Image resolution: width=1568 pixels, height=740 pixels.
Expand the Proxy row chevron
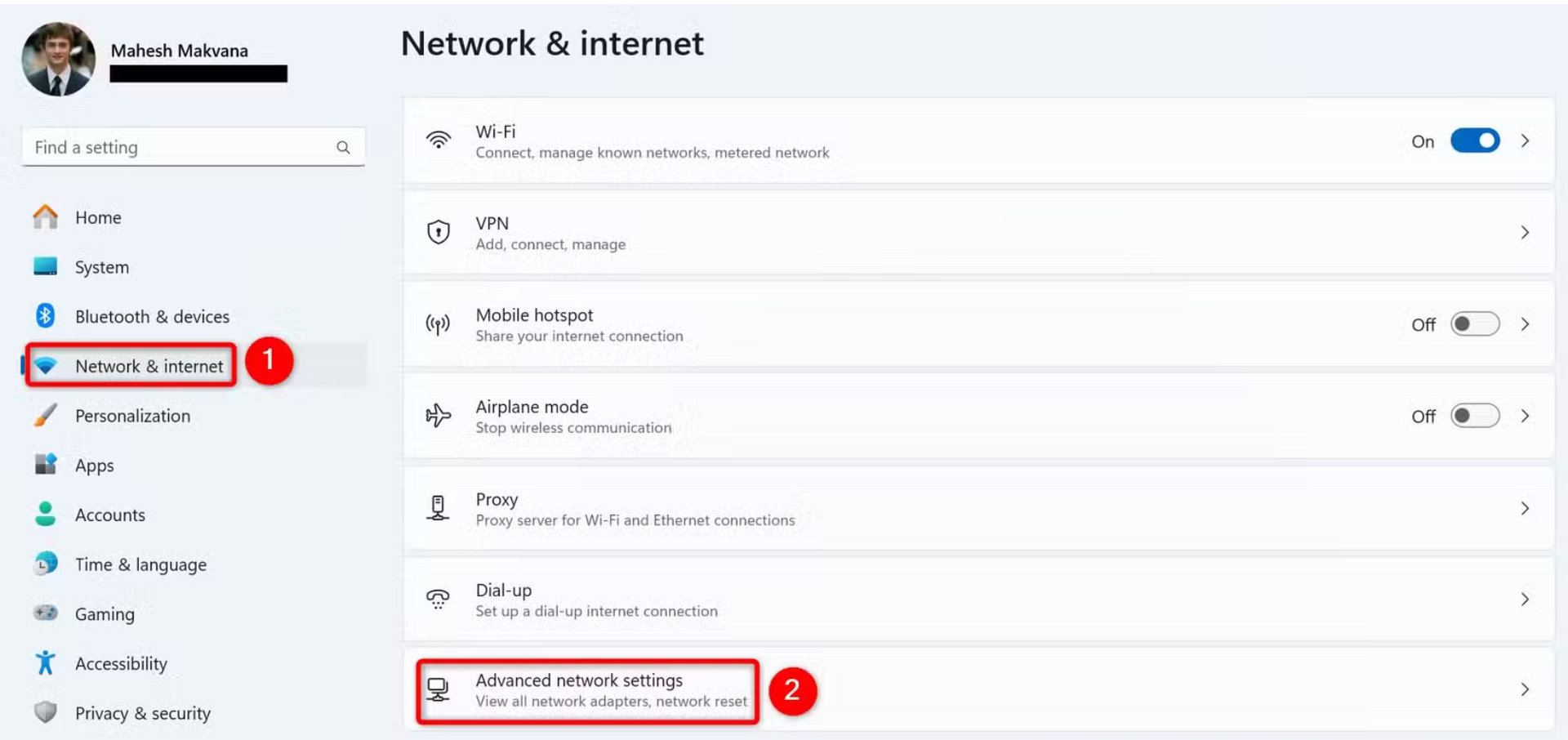[1525, 508]
